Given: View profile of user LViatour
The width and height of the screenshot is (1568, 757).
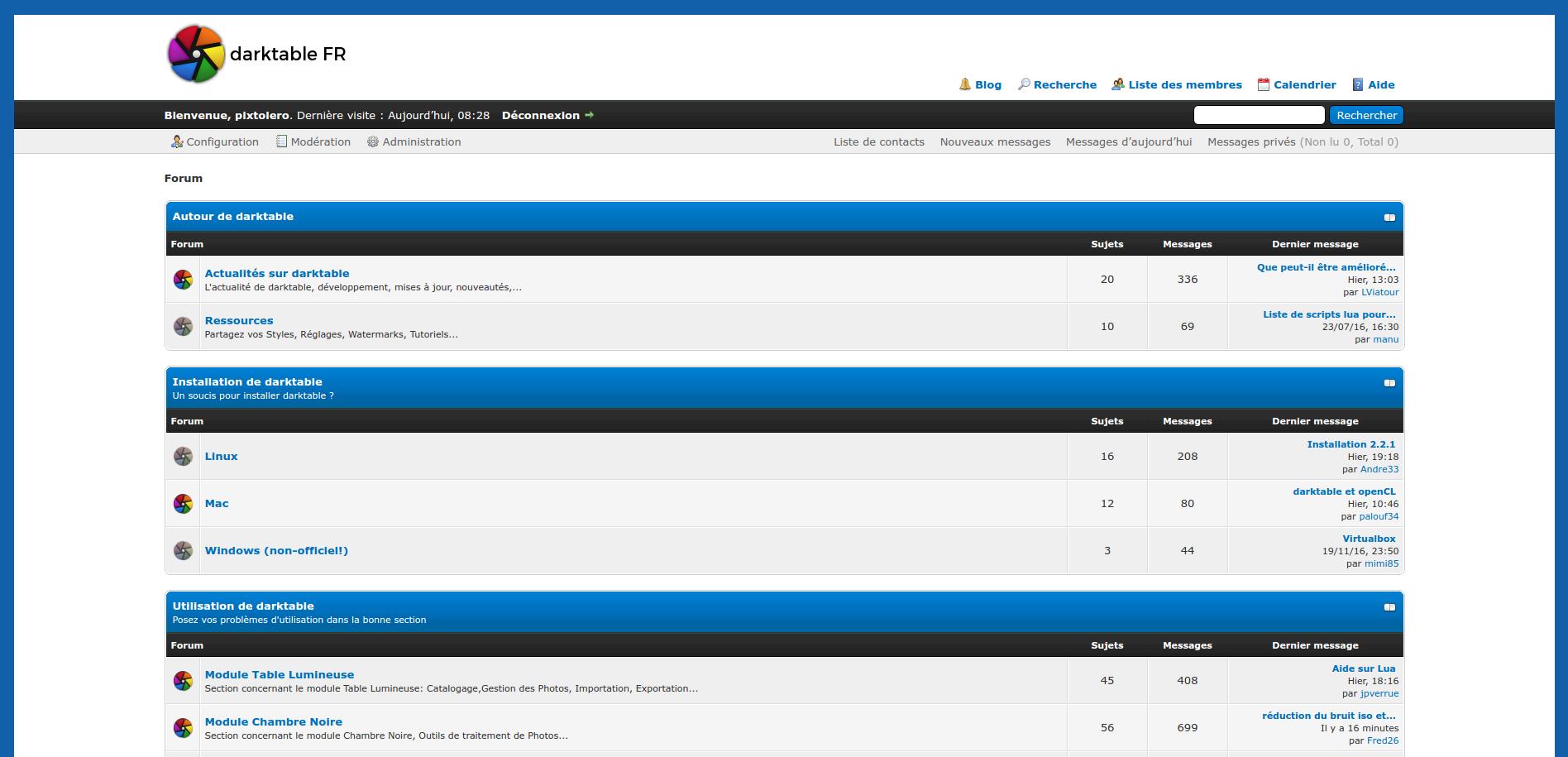Looking at the screenshot, I should click(1380, 292).
